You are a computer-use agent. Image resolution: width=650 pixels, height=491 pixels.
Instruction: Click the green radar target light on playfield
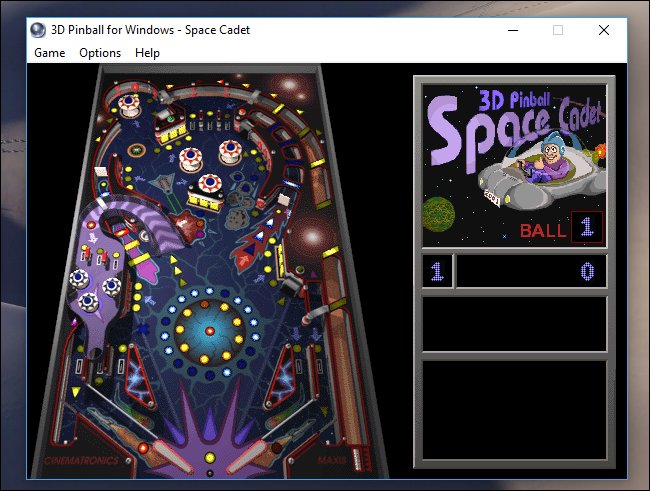click(136, 150)
